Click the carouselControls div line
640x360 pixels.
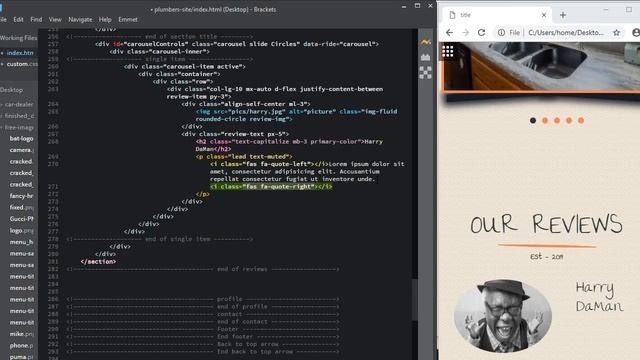click(x=237, y=44)
